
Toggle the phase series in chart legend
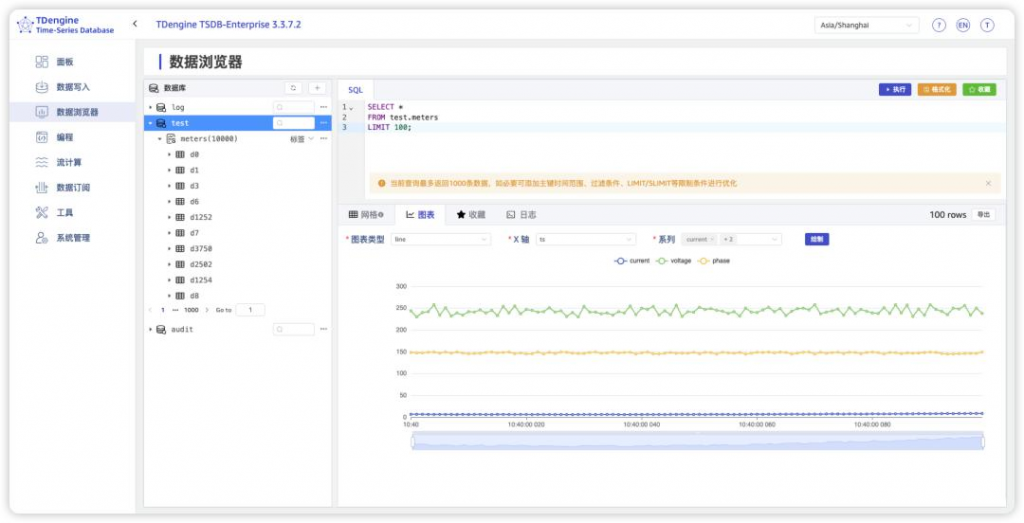pos(713,261)
